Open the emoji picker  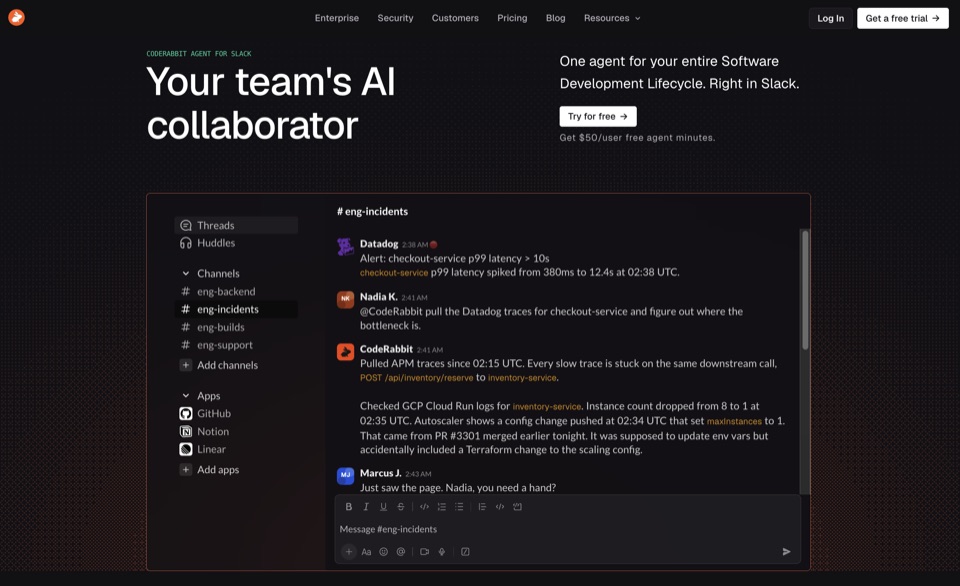tap(383, 552)
